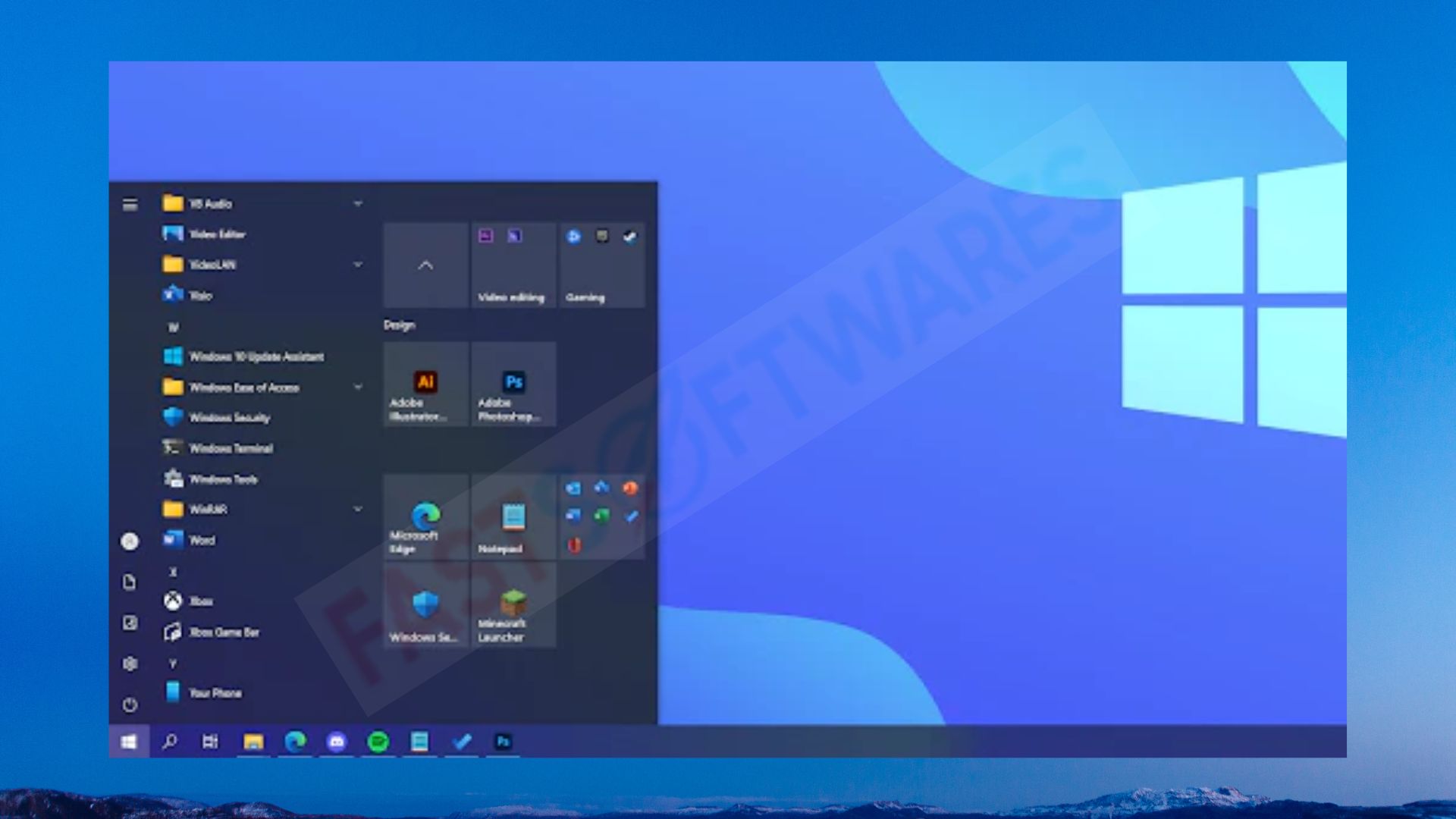This screenshot has height=819, width=1456.
Task: Open the Windows Security tile
Action: (x=425, y=605)
